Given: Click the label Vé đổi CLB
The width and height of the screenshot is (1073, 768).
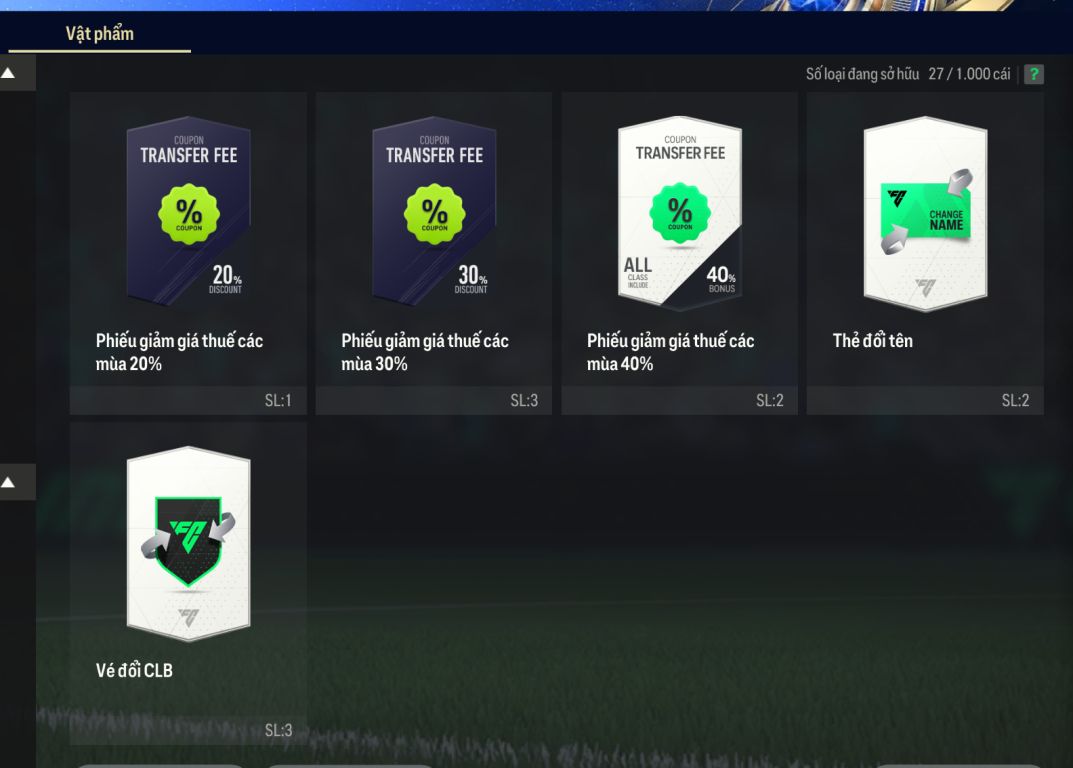Looking at the screenshot, I should 134,671.
